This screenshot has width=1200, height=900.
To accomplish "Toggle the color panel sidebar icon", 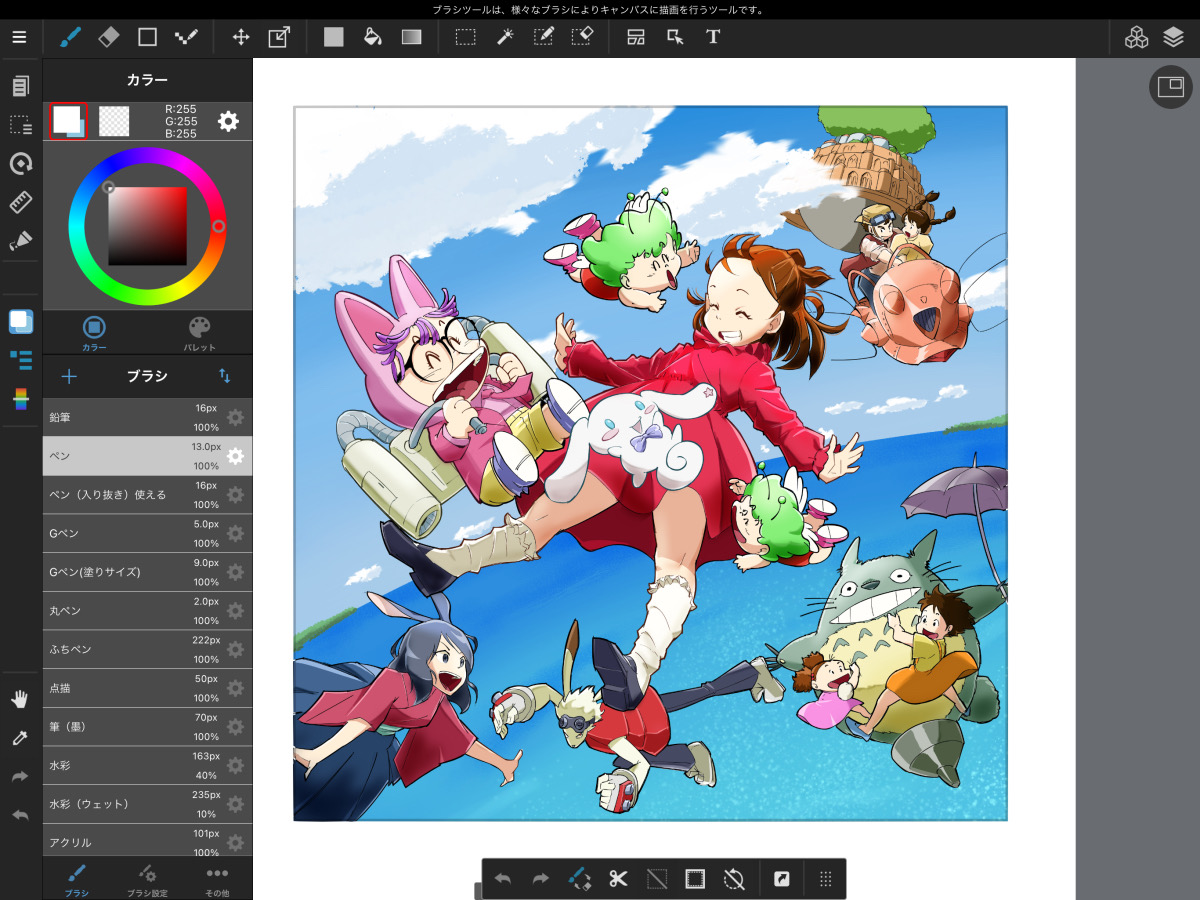I will pyautogui.click(x=20, y=321).
